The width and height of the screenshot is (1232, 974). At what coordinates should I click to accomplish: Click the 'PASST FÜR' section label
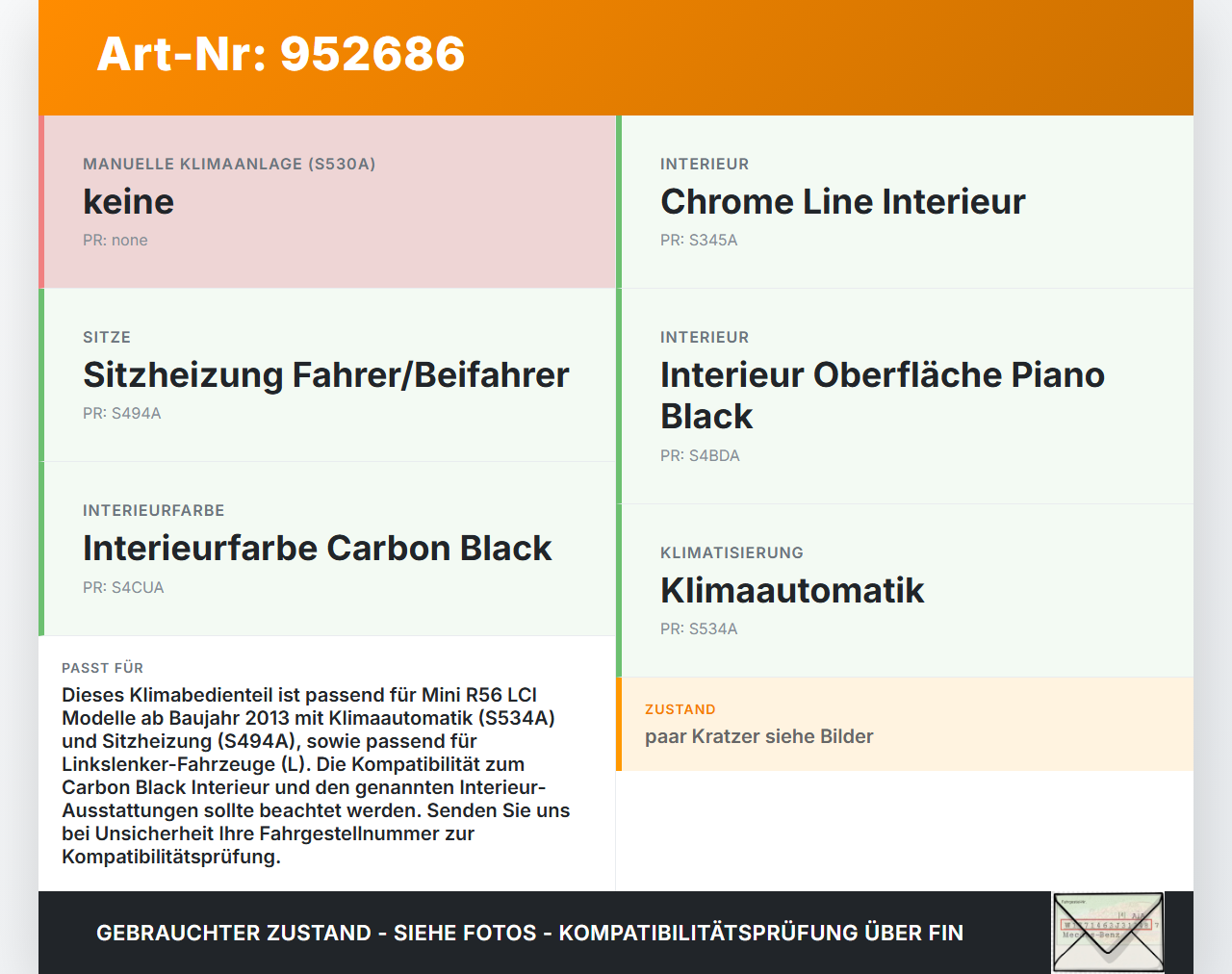pos(103,668)
